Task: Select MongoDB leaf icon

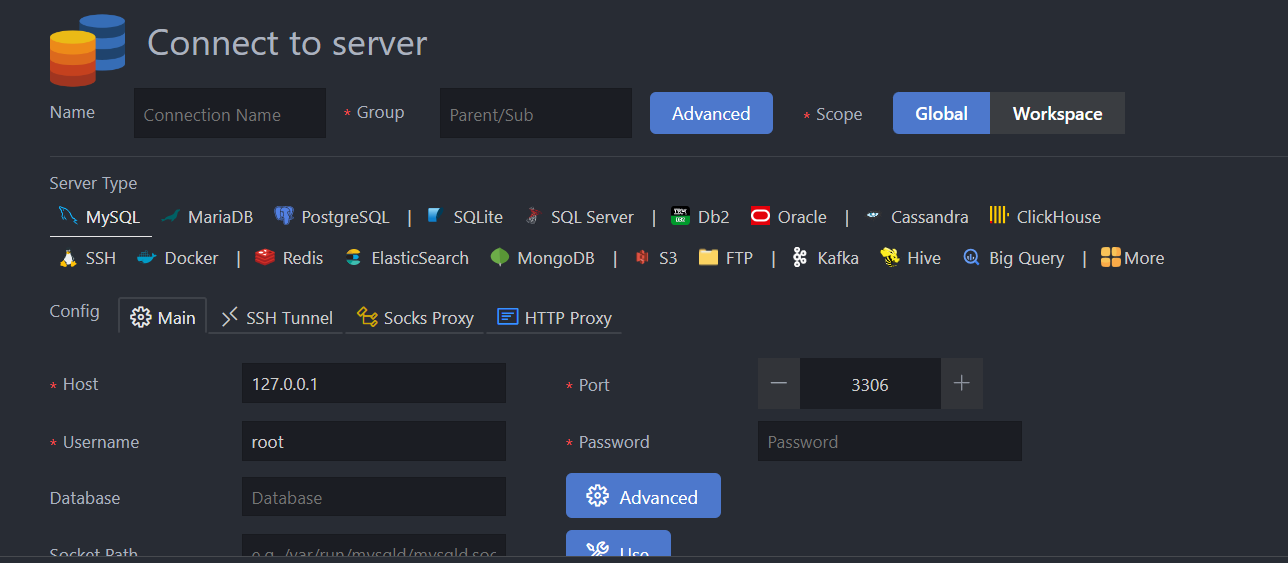Action: (x=500, y=258)
